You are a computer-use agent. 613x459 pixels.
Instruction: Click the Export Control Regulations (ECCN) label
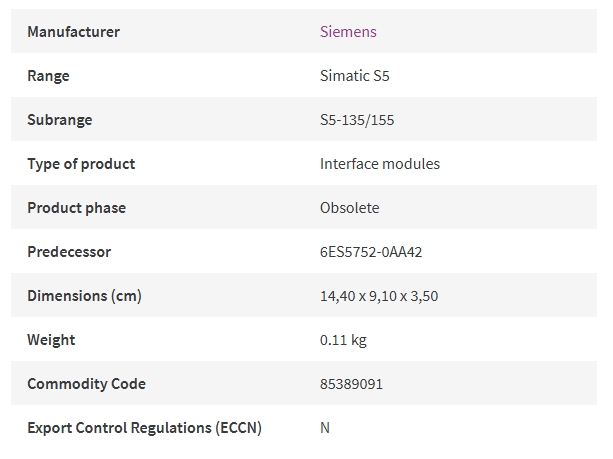(x=144, y=428)
